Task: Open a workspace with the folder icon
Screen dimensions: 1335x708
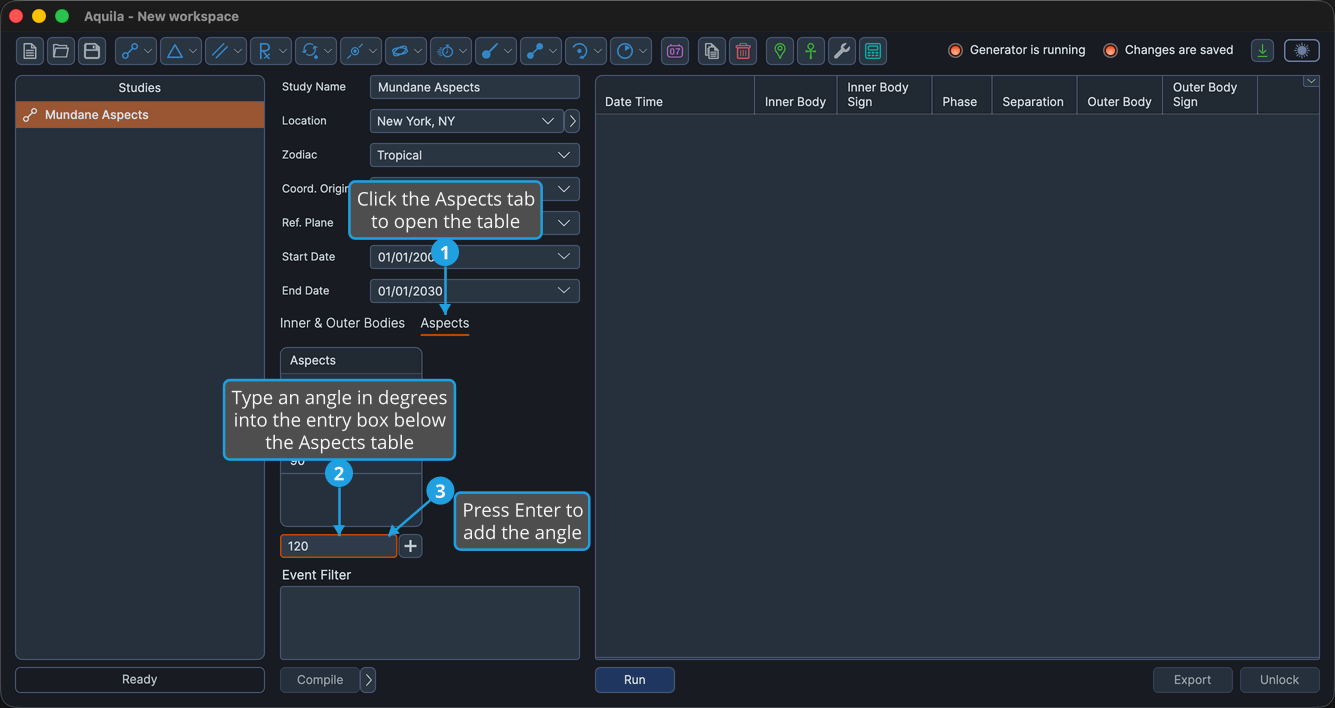Action: [61, 51]
